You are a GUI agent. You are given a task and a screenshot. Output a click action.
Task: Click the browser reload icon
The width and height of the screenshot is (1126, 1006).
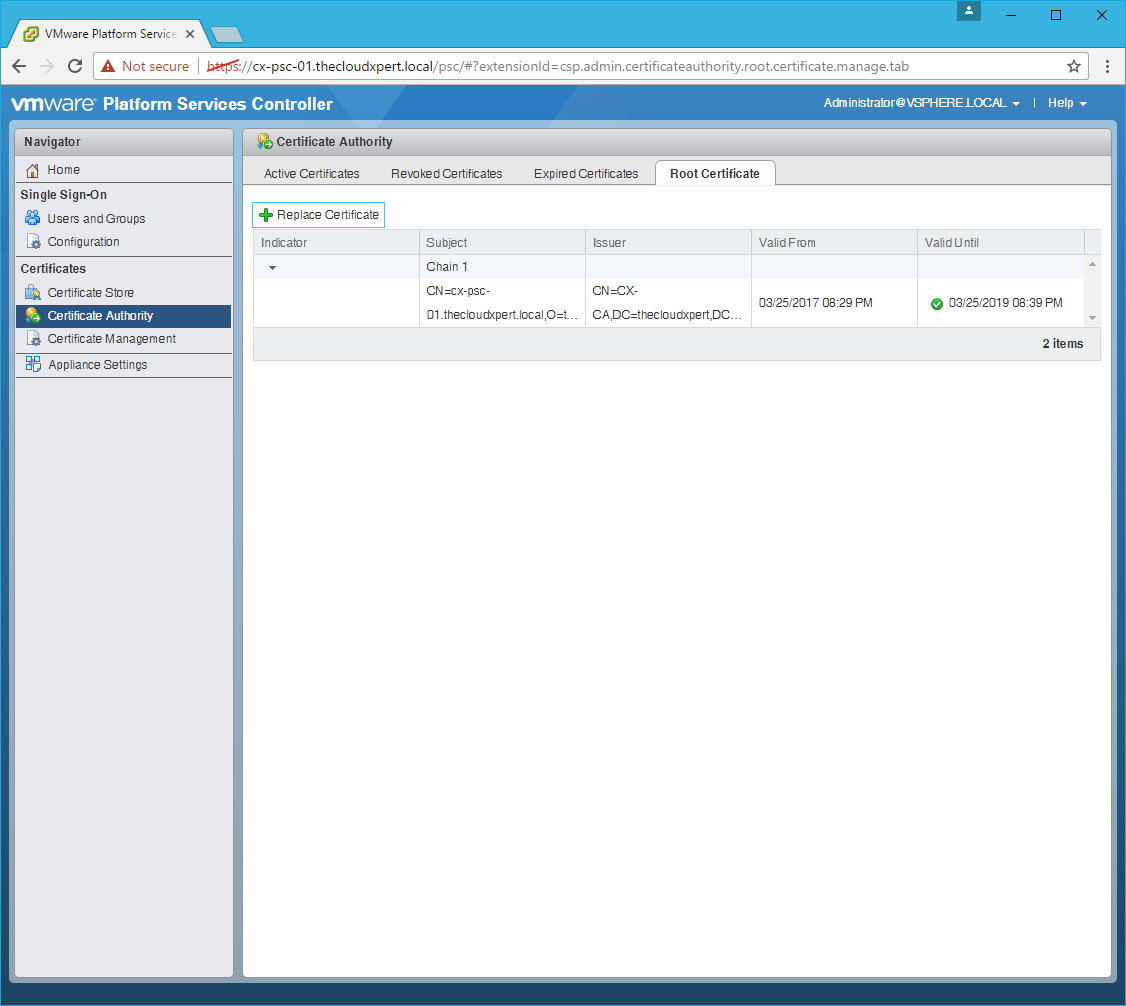[x=75, y=66]
